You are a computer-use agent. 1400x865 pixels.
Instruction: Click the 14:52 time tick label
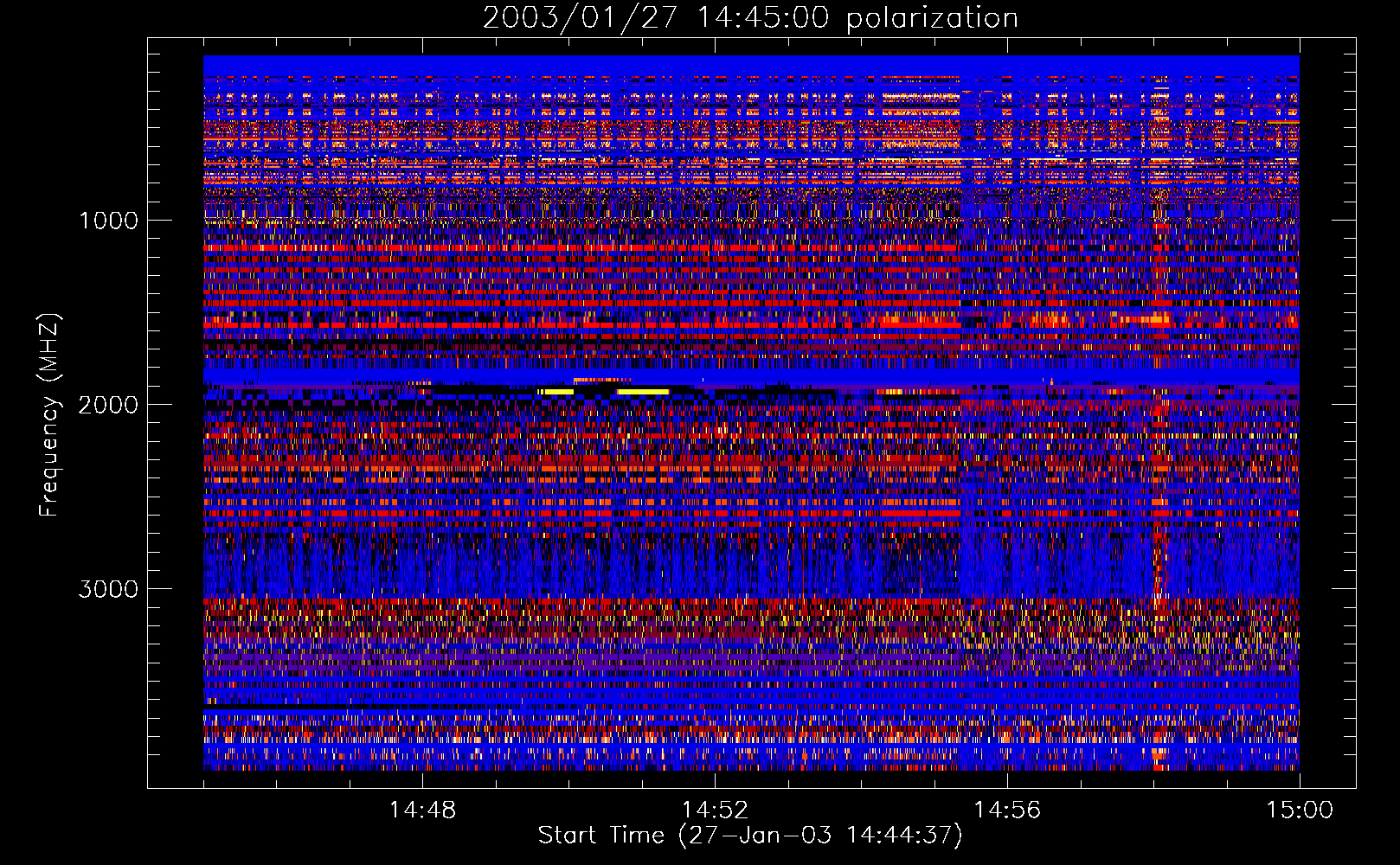[715, 811]
